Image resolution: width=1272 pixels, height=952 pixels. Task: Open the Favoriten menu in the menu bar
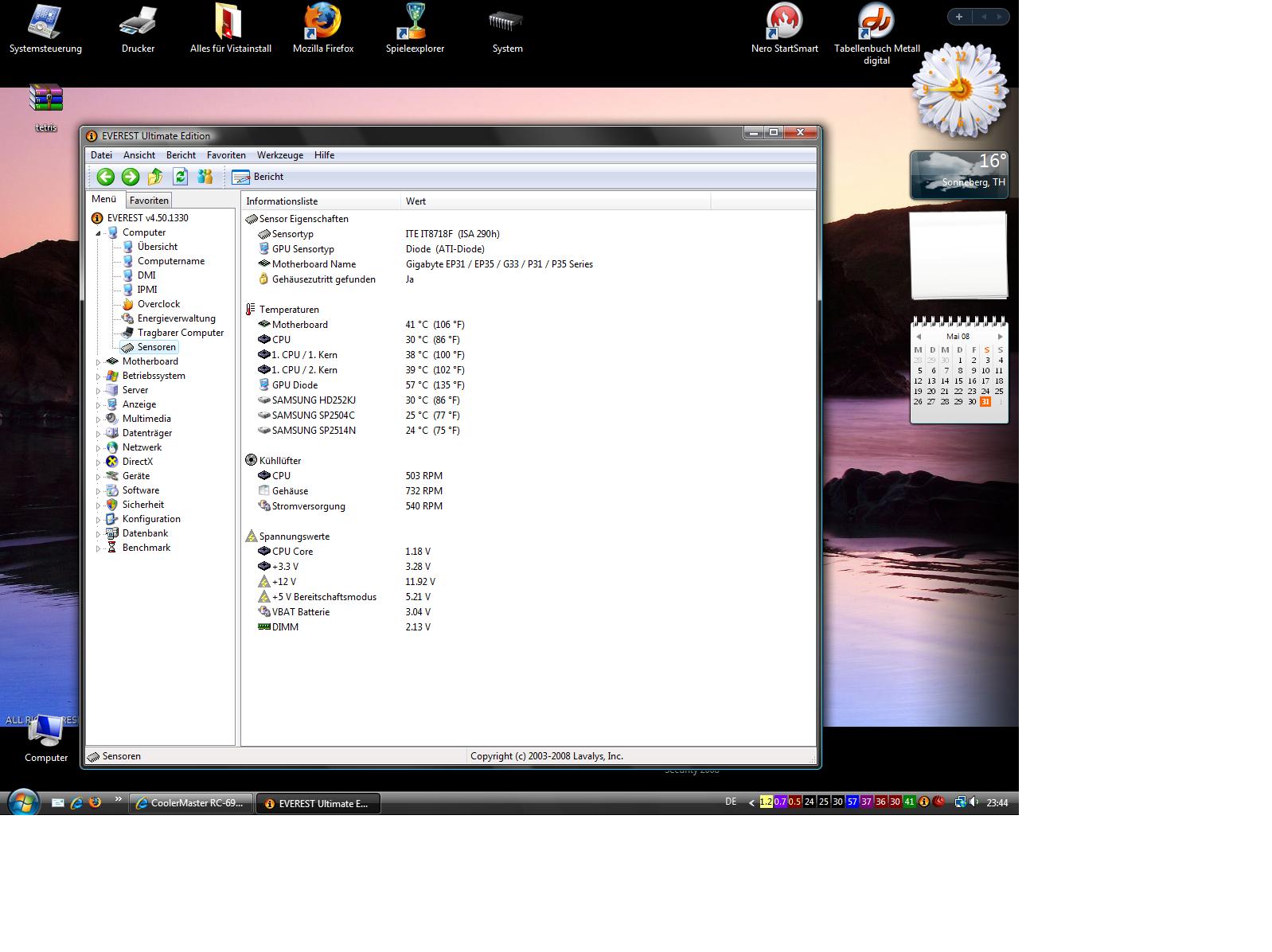(226, 155)
